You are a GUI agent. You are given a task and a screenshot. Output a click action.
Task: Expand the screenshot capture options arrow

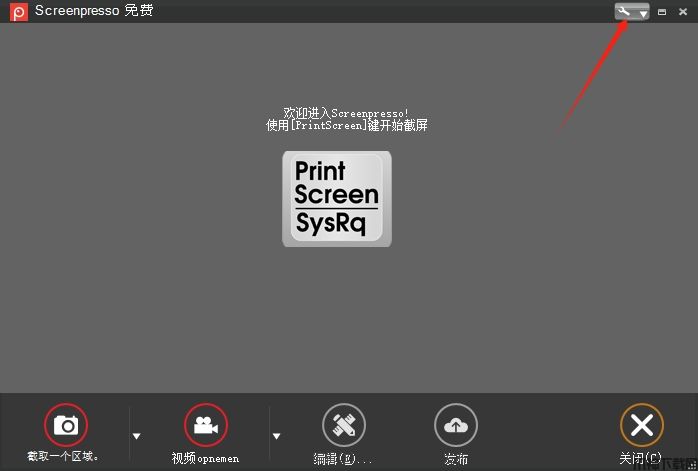point(137,436)
